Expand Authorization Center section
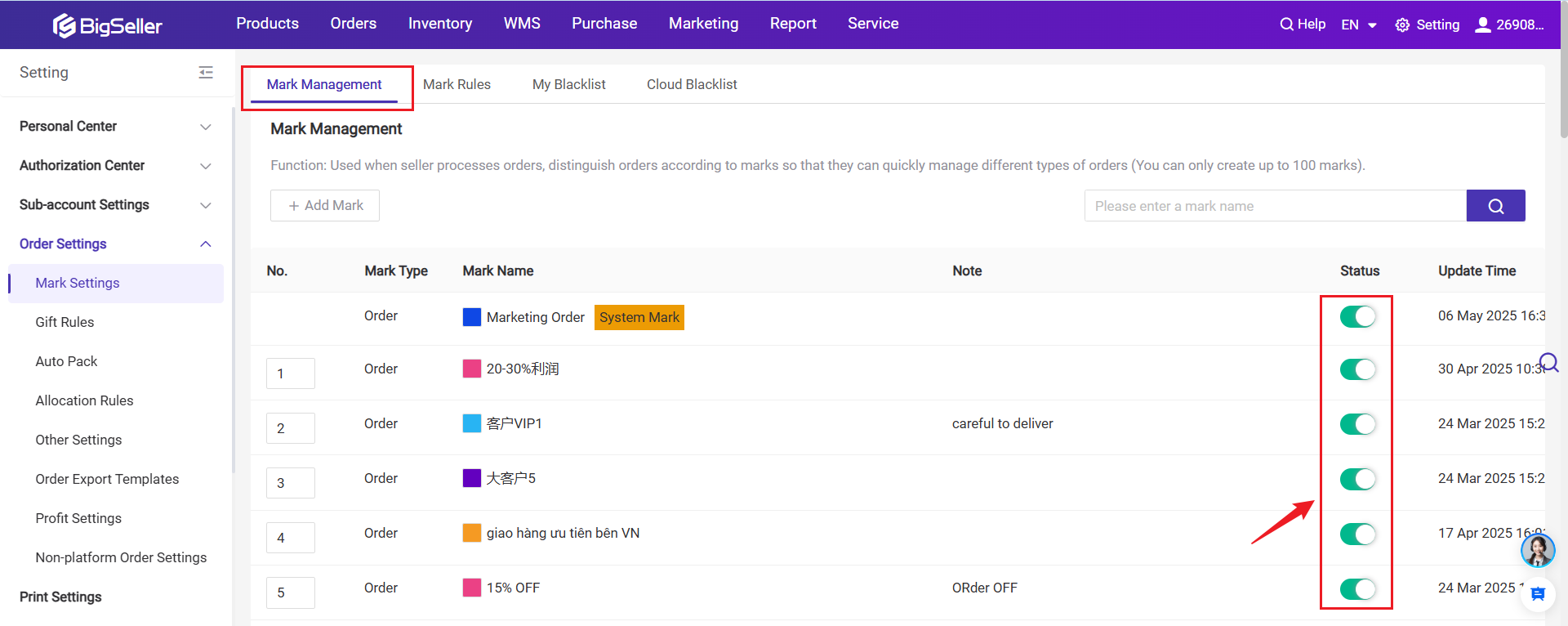1568x626 pixels. point(115,166)
